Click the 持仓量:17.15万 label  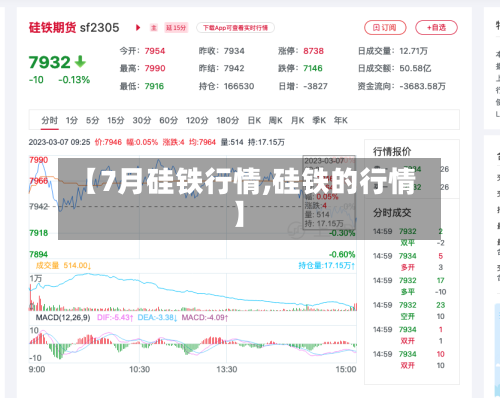tap(327, 266)
